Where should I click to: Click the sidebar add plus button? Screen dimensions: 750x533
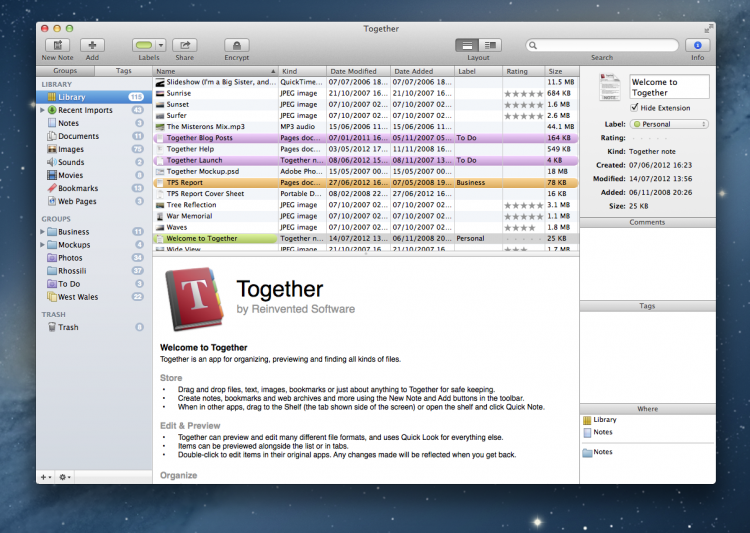pyautogui.click(x=45, y=477)
